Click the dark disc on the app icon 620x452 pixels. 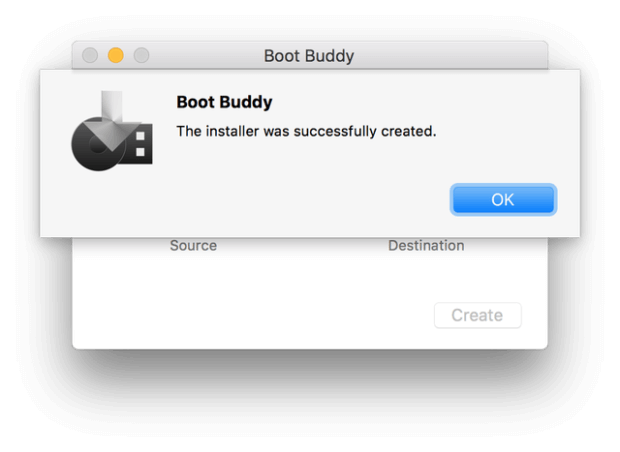coord(95,144)
